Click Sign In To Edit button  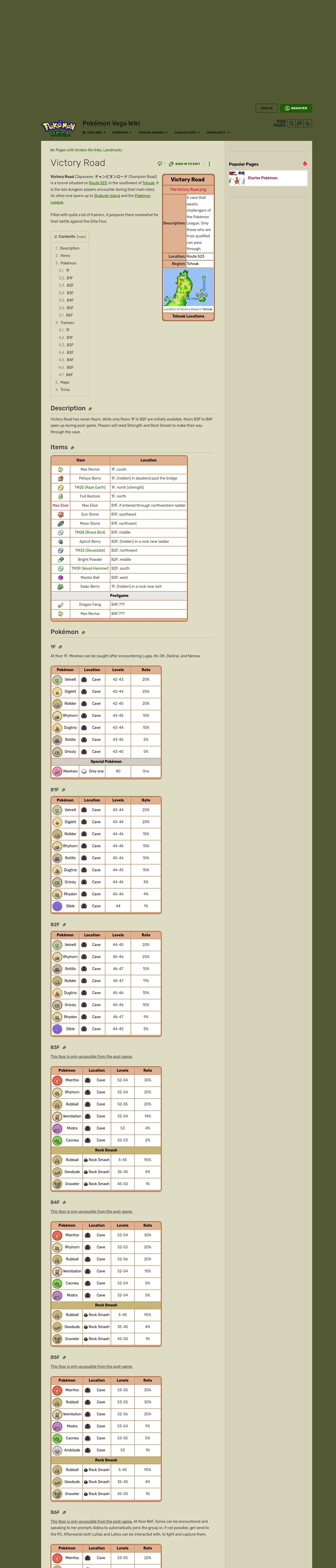click(185, 164)
